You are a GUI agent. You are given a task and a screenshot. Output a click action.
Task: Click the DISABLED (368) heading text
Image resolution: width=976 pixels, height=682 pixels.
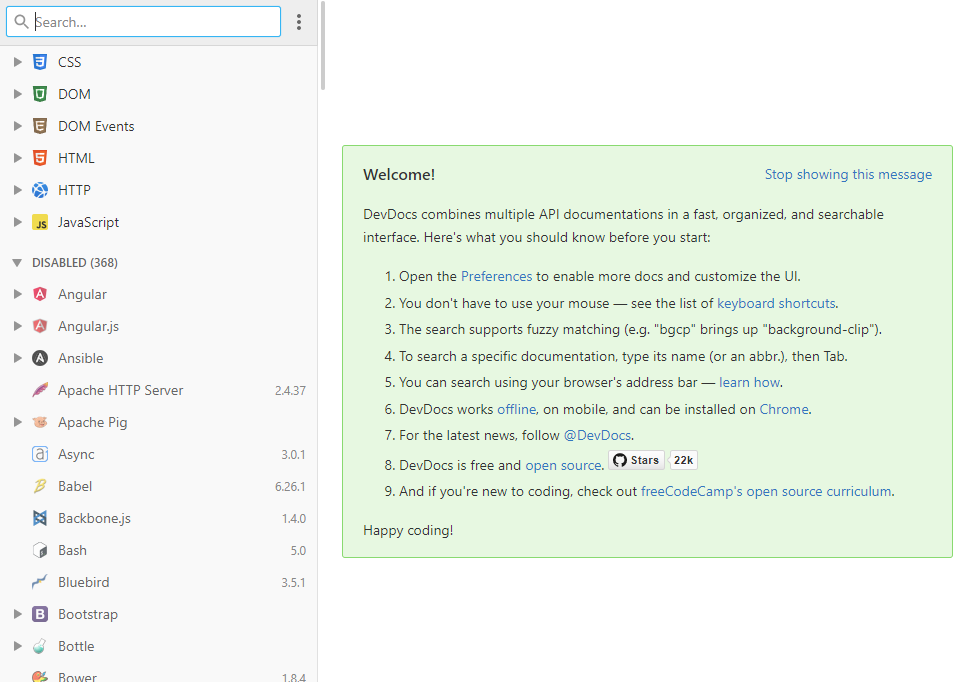coord(75,263)
